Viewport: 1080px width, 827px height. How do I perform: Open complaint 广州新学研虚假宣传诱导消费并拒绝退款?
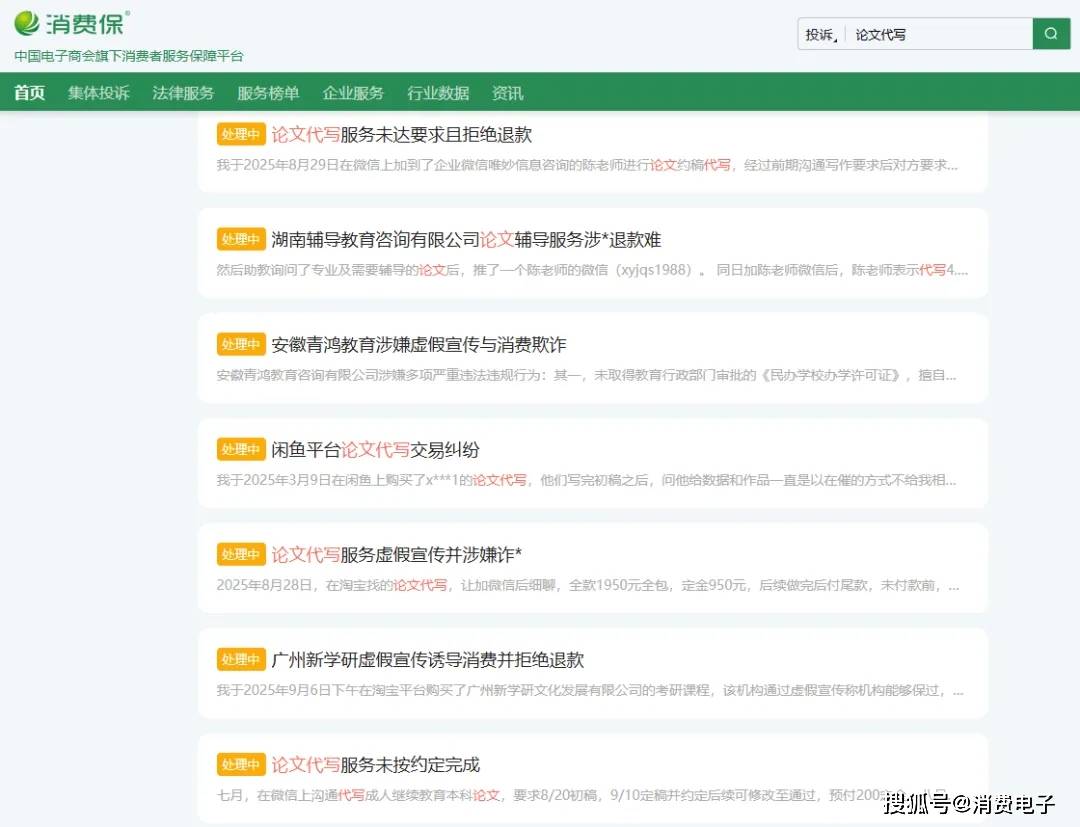coord(428,660)
